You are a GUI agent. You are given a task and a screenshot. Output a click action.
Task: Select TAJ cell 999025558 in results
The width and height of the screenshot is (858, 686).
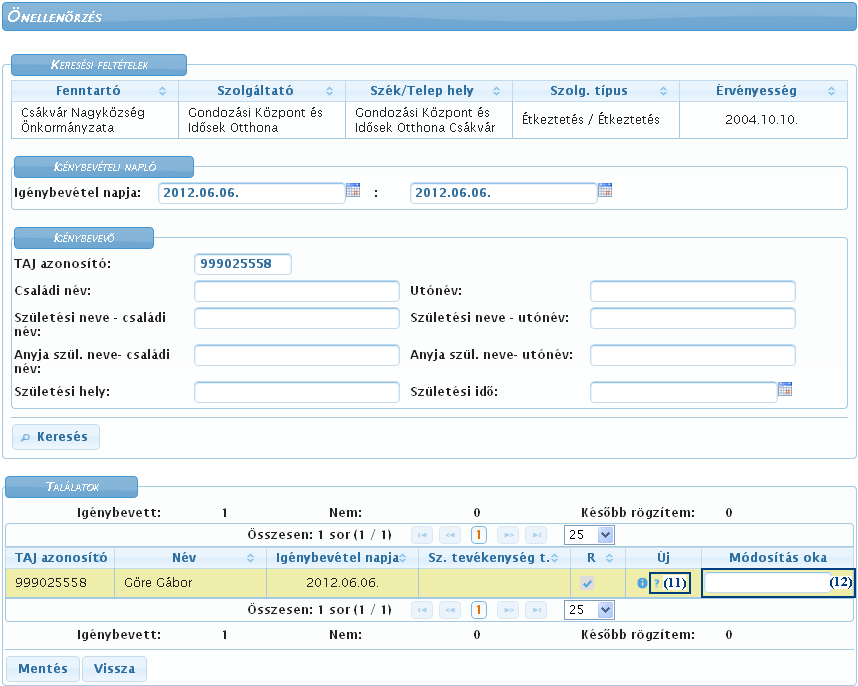pos(60,583)
